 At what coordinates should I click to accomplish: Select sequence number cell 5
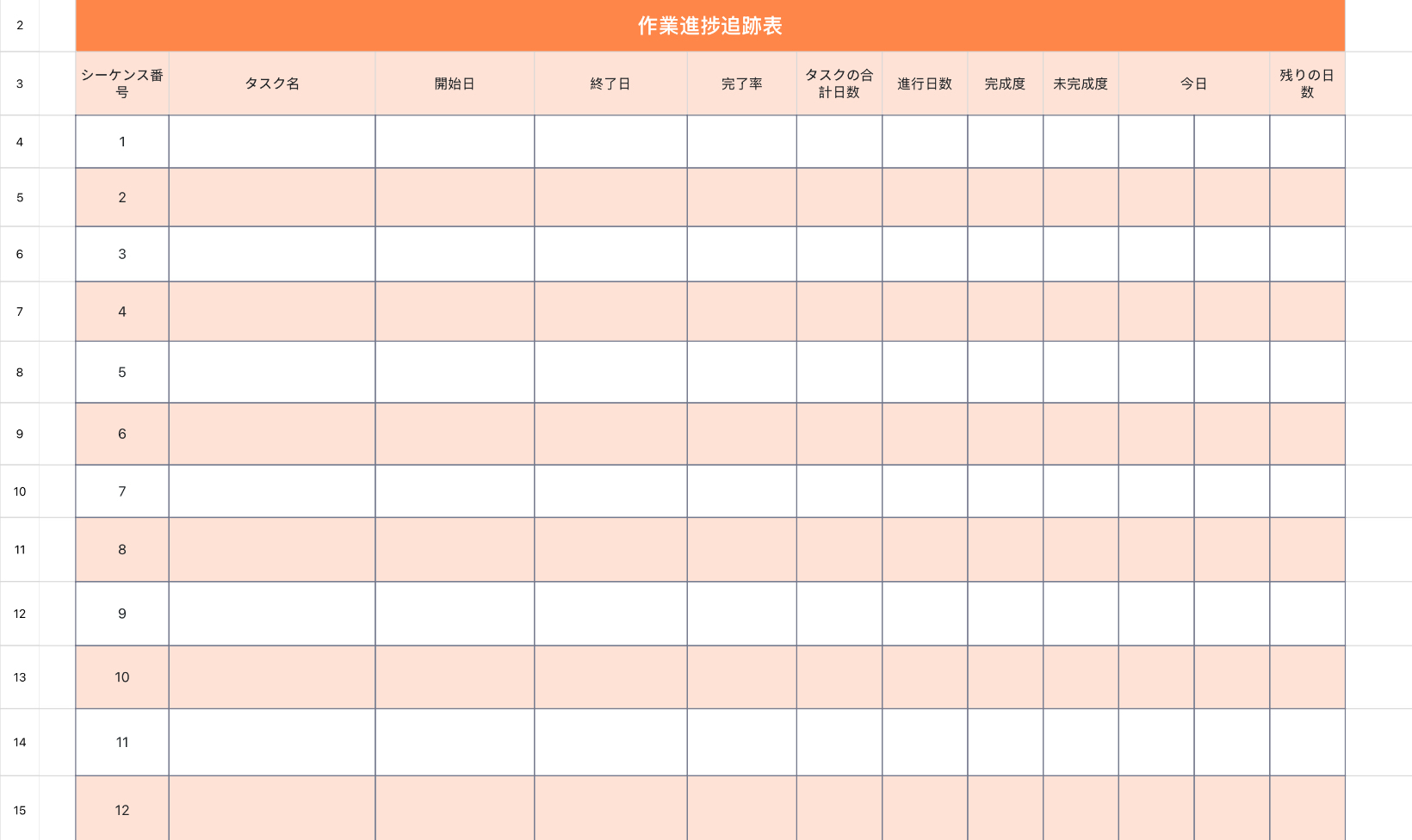coord(122,372)
